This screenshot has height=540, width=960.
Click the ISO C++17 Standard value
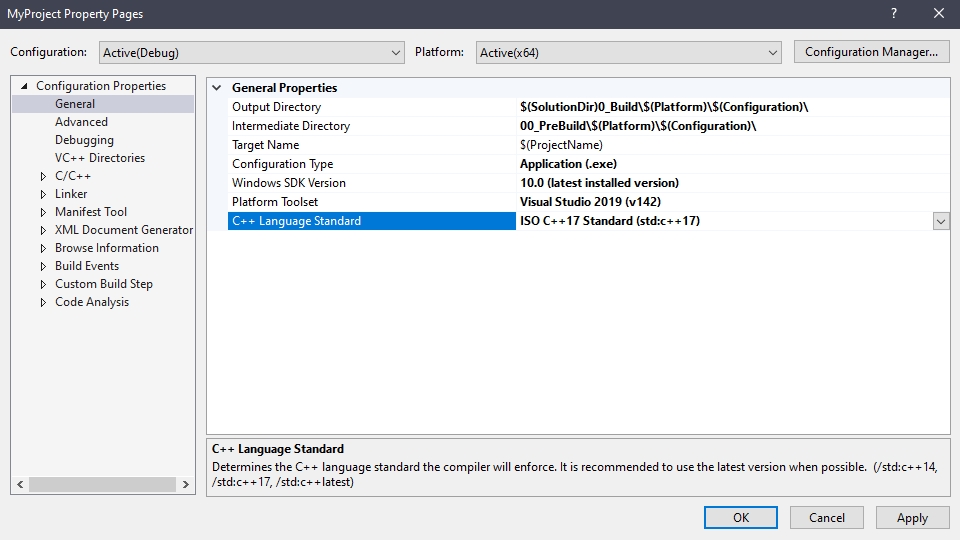click(x=610, y=220)
